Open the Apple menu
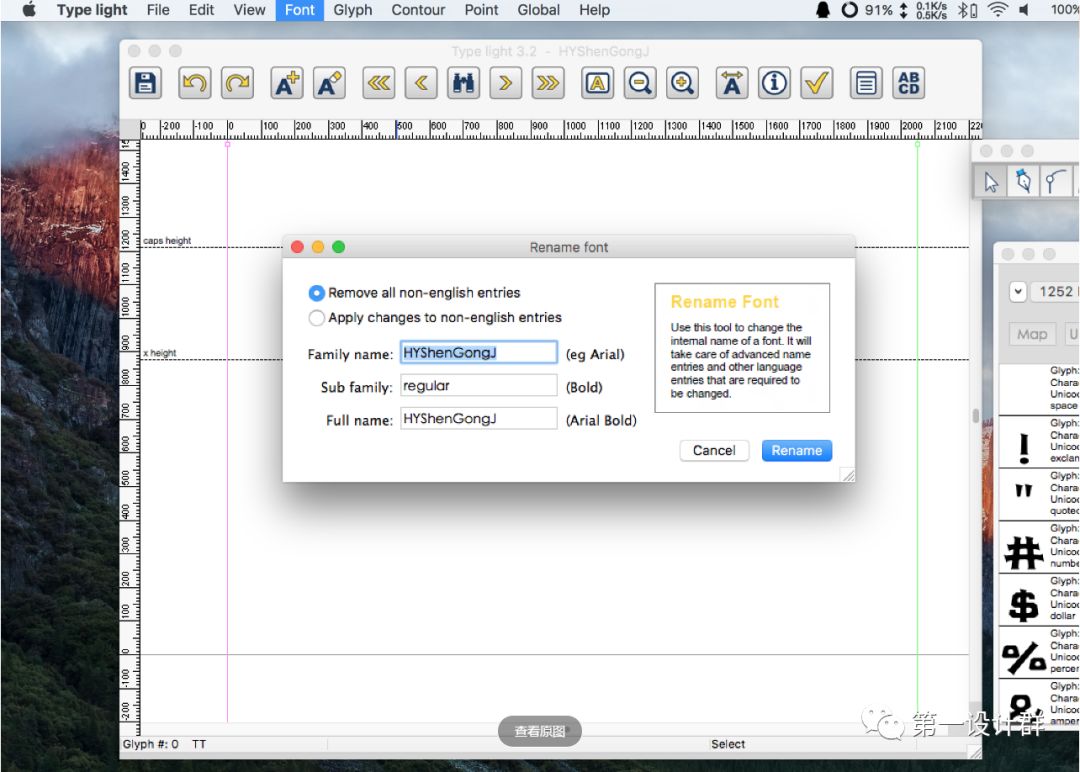The image size is (1080, 772). point(29,10)
